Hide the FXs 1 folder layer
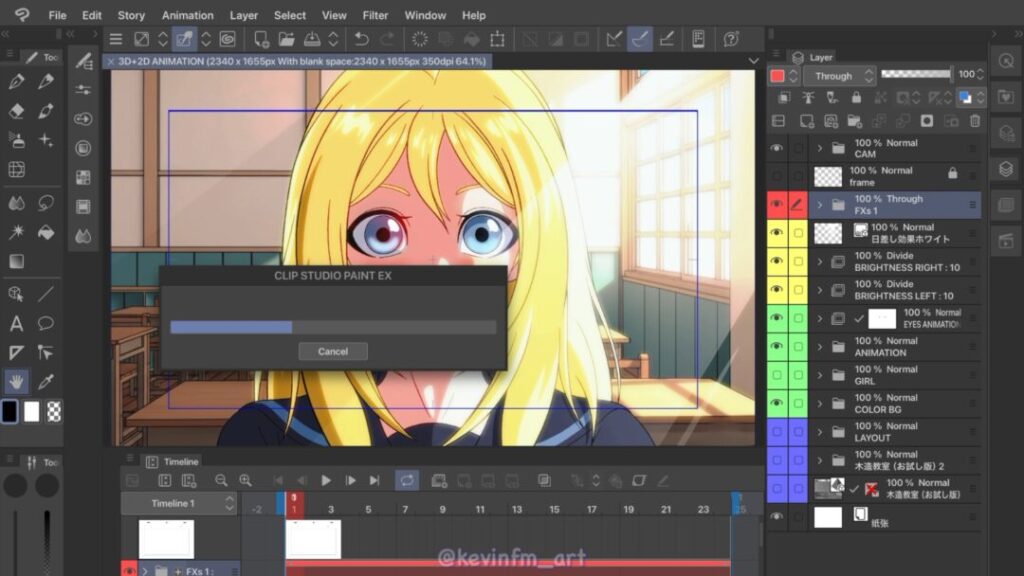1024x576 pixels. click(x=776, y=204)
